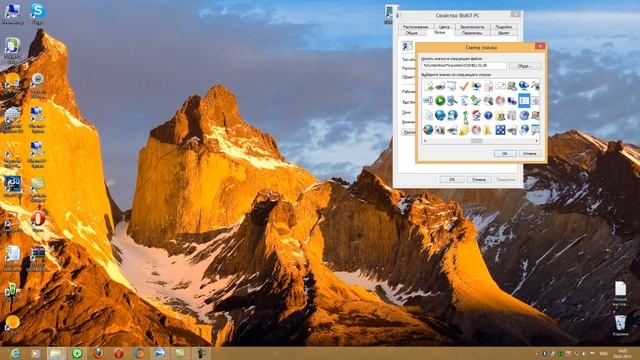Pick the server tower icon in third row

pyautogui.click(x=512, y=116)
